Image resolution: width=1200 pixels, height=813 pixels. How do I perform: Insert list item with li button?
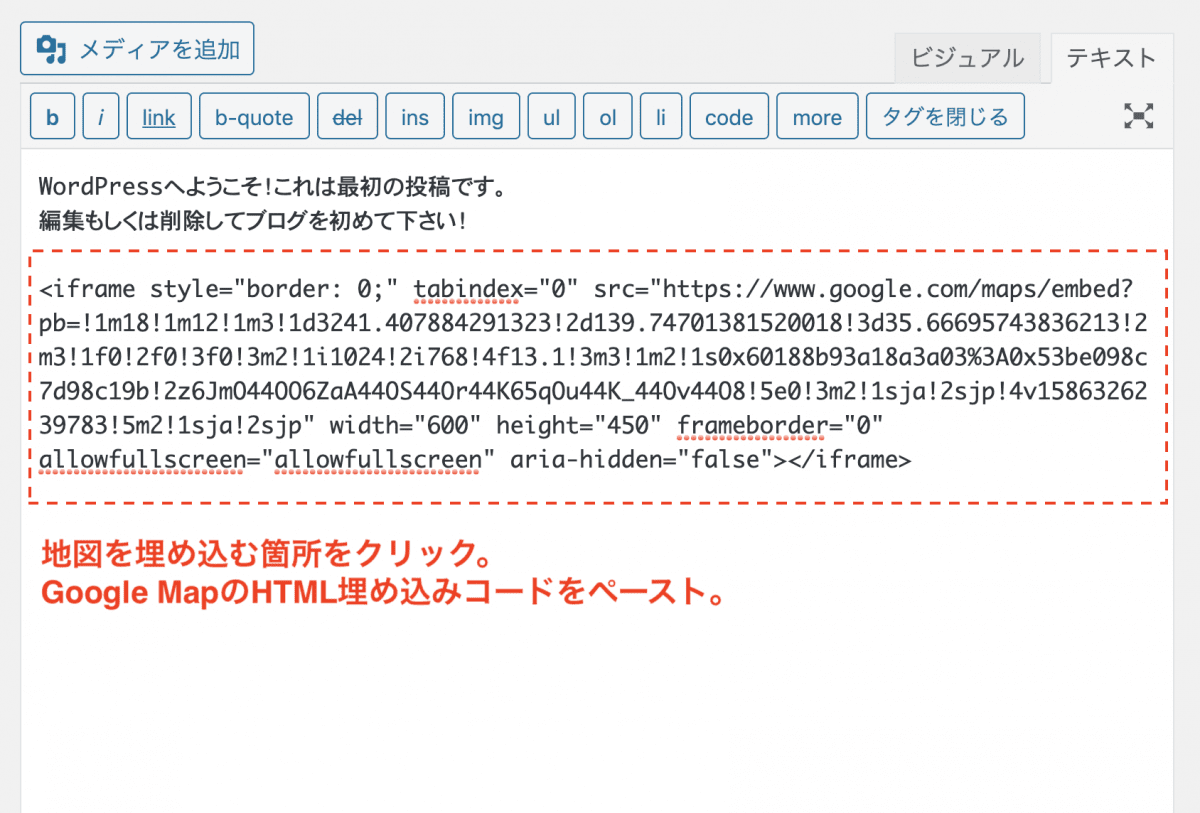pyautogui.click(x=661, y=116)
